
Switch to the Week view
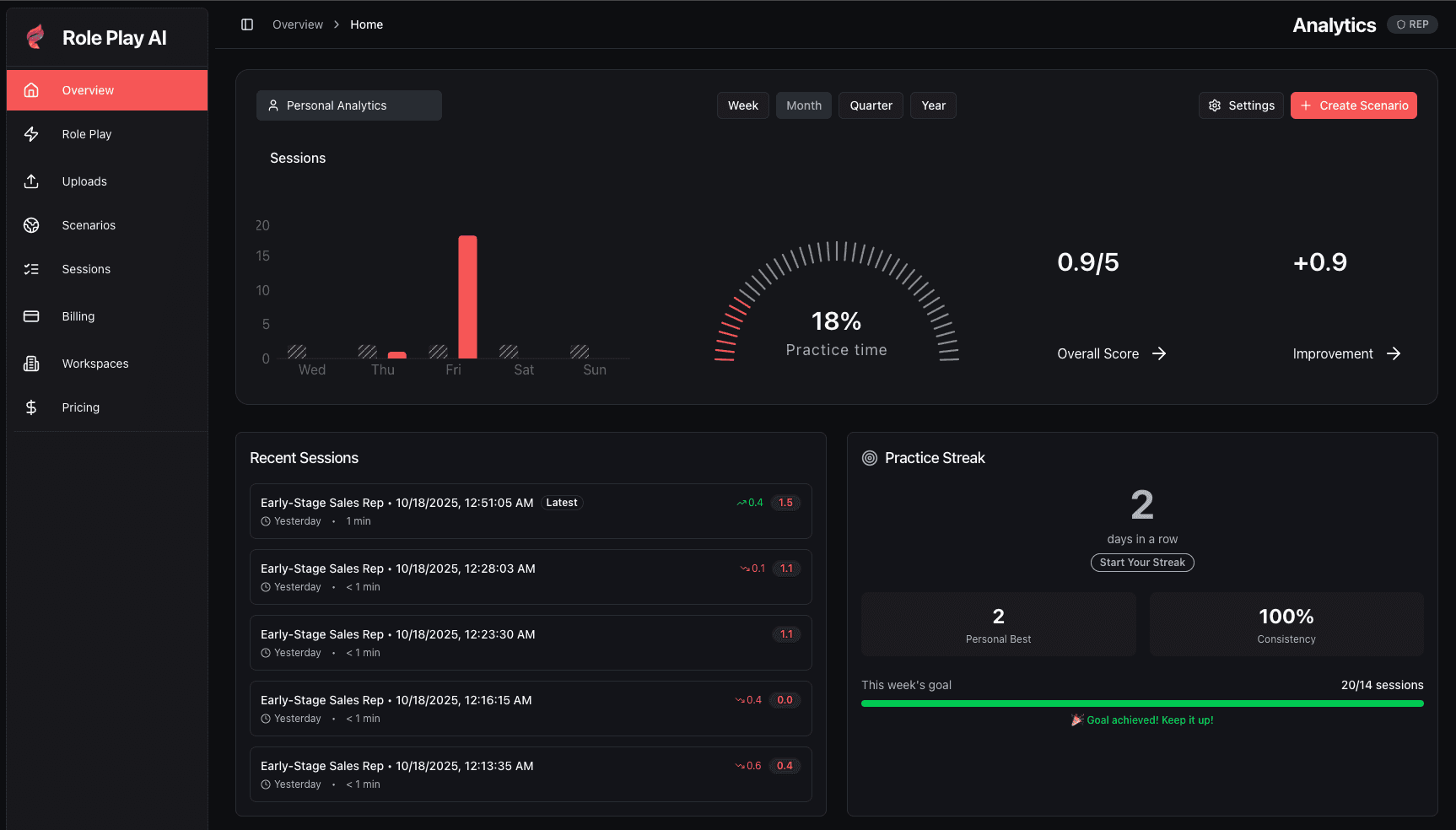point(742,105)
